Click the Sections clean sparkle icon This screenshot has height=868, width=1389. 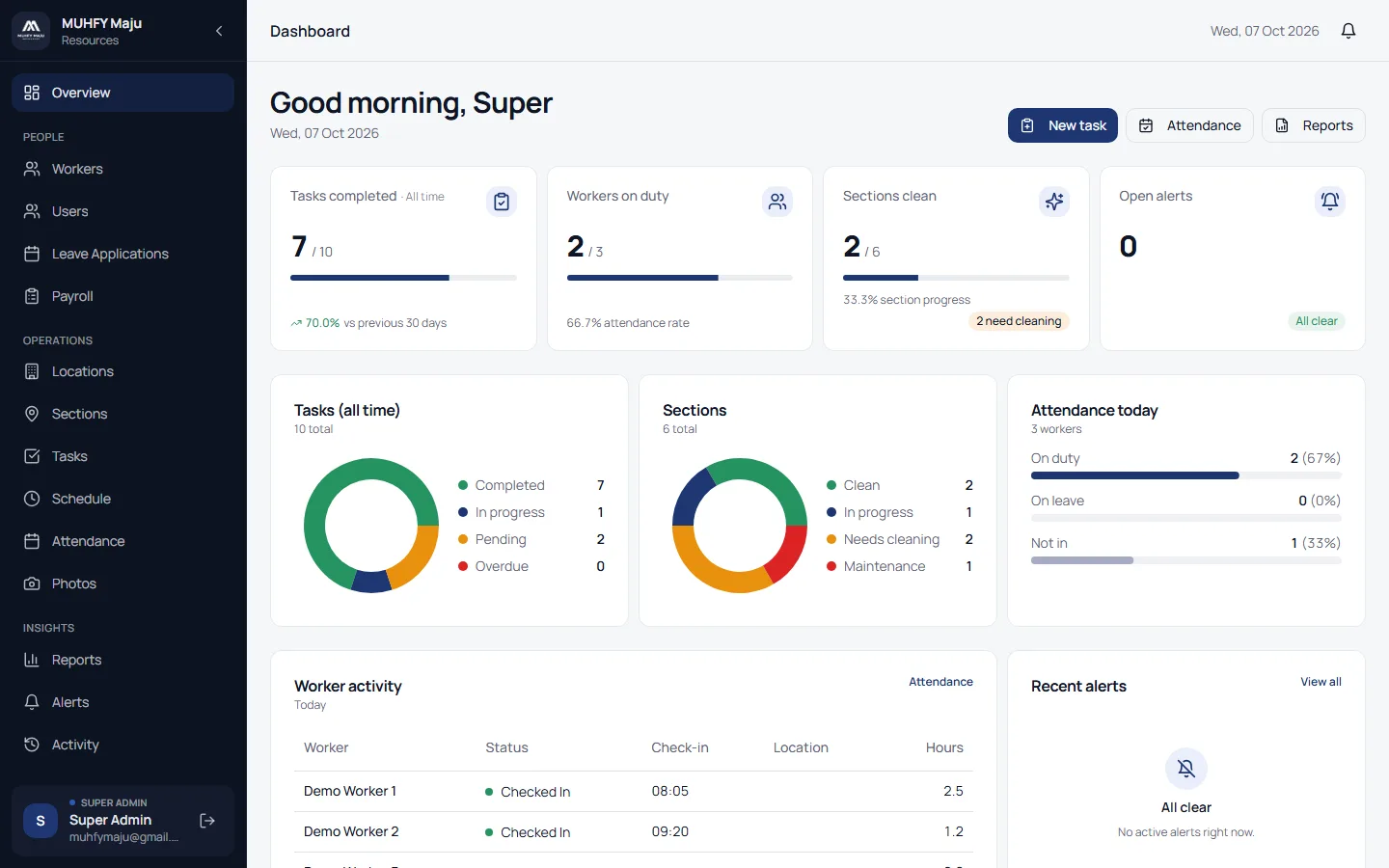[1054, 202]
